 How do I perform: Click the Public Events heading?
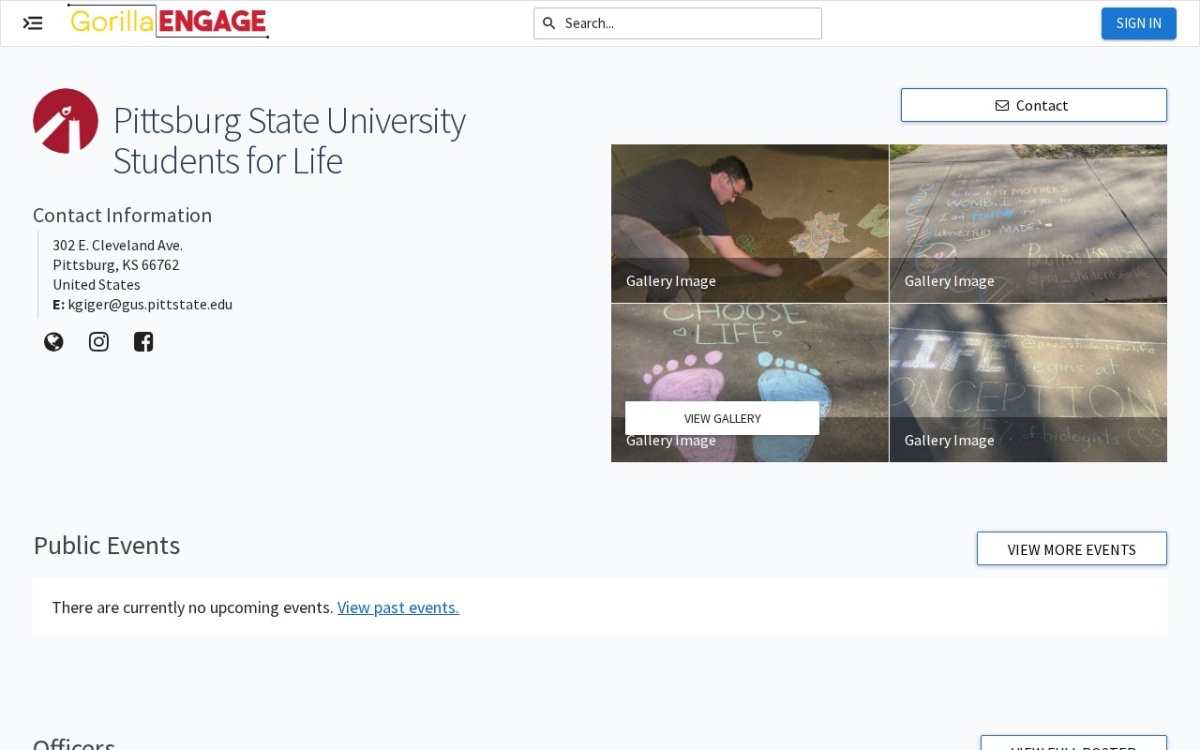tap(107, 545)
